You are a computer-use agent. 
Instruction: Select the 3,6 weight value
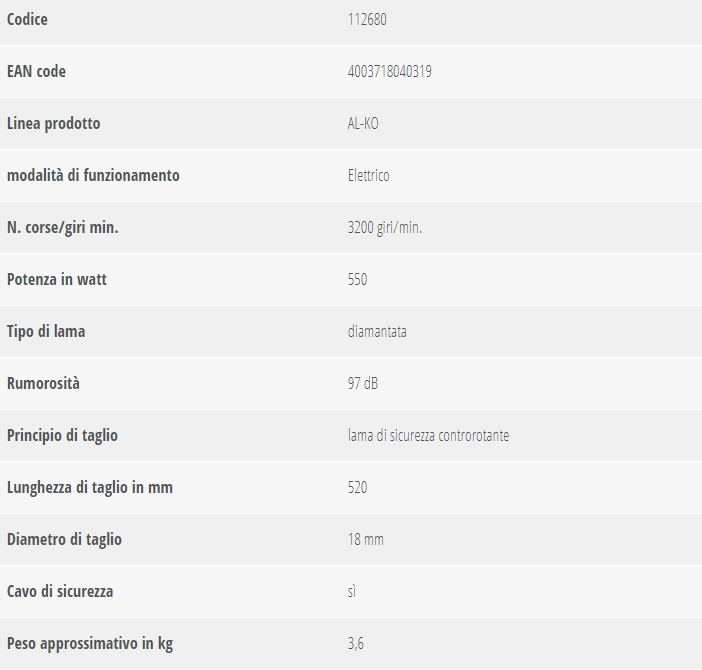point(355,644)
